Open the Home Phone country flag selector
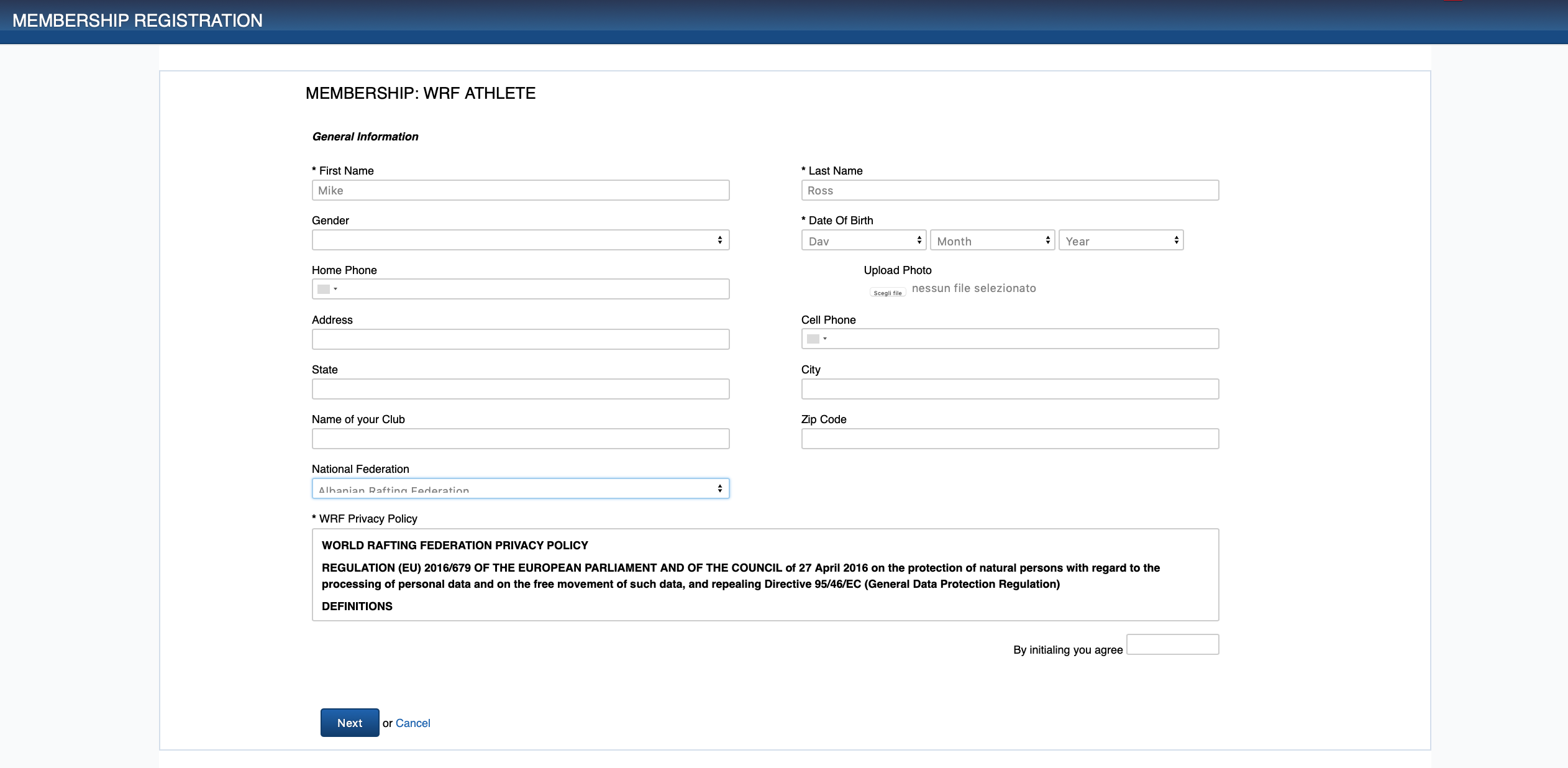Screen dimensions: 1568x768 (x=327, y=289)
